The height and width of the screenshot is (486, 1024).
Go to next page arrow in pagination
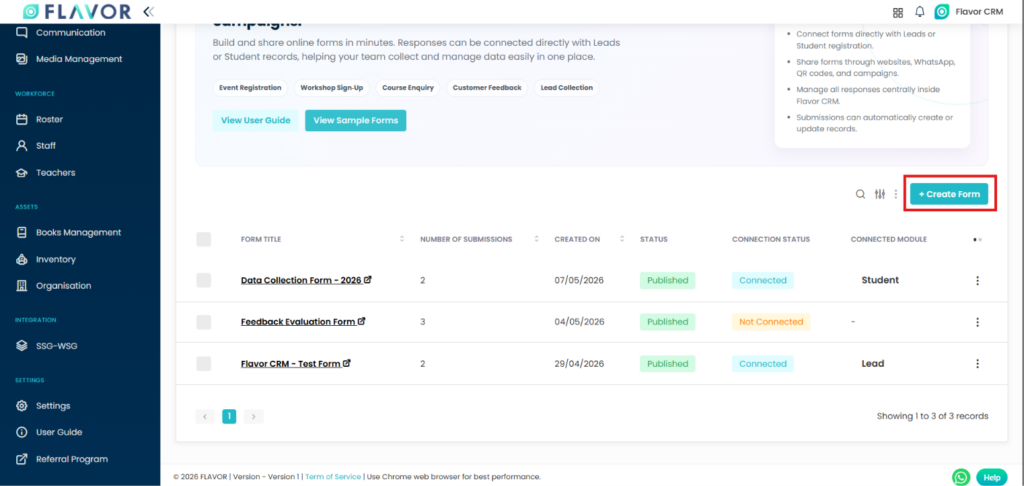tap(253, 416)
